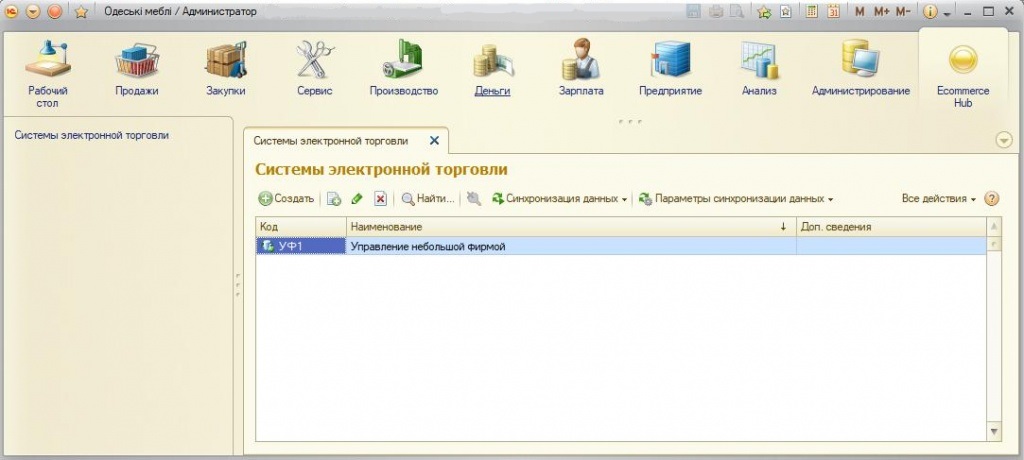The height and width of the screenshot is (460, 1024).
Task: Open the Продажи section
Action: (x=137, y=69)
